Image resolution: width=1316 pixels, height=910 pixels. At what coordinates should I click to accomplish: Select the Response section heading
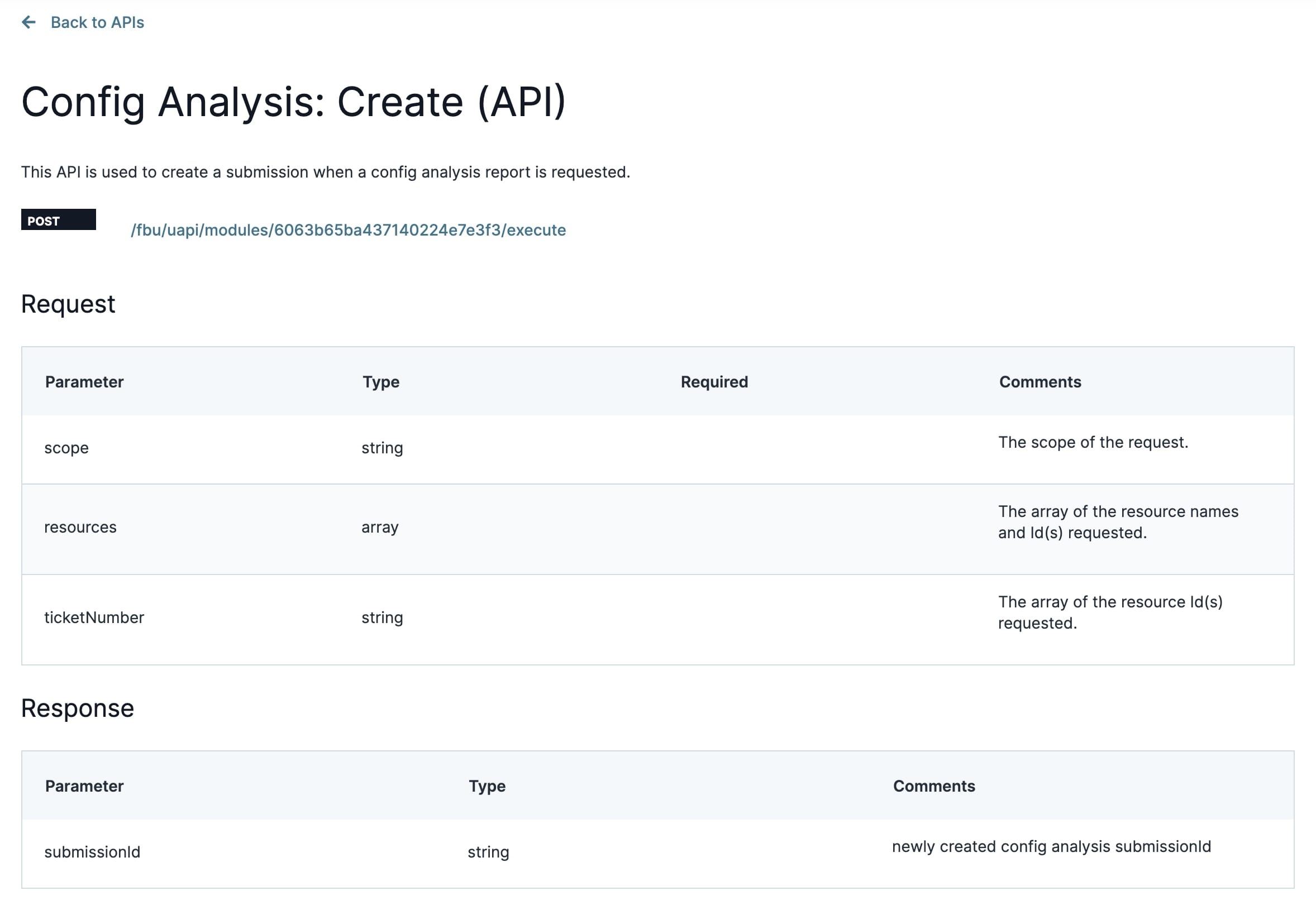point(78,708)
